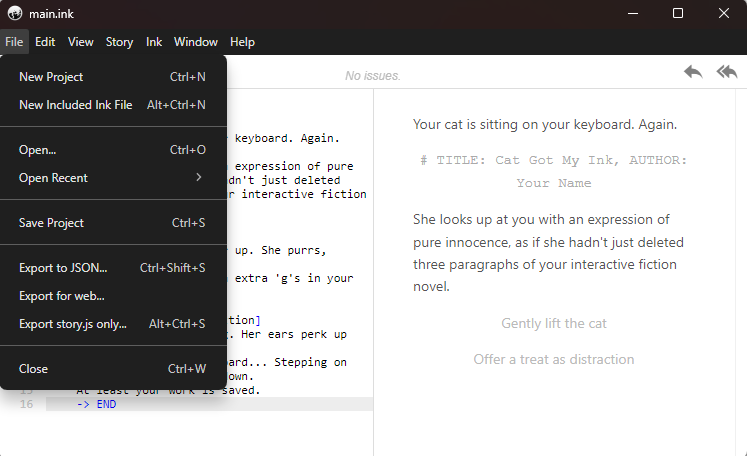
Task: Click preview text Your cat is sitting
Action: (x=545, y=124)
